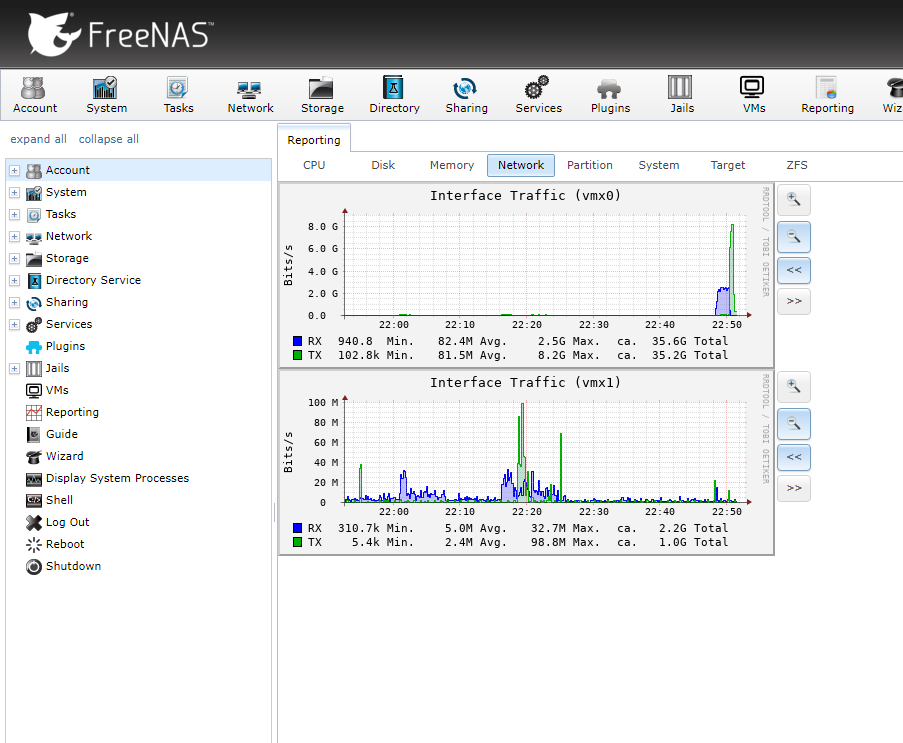Click the Sharing toolbar icon
The height and width of the screenshot is (743, 903).
click(466, 95)
